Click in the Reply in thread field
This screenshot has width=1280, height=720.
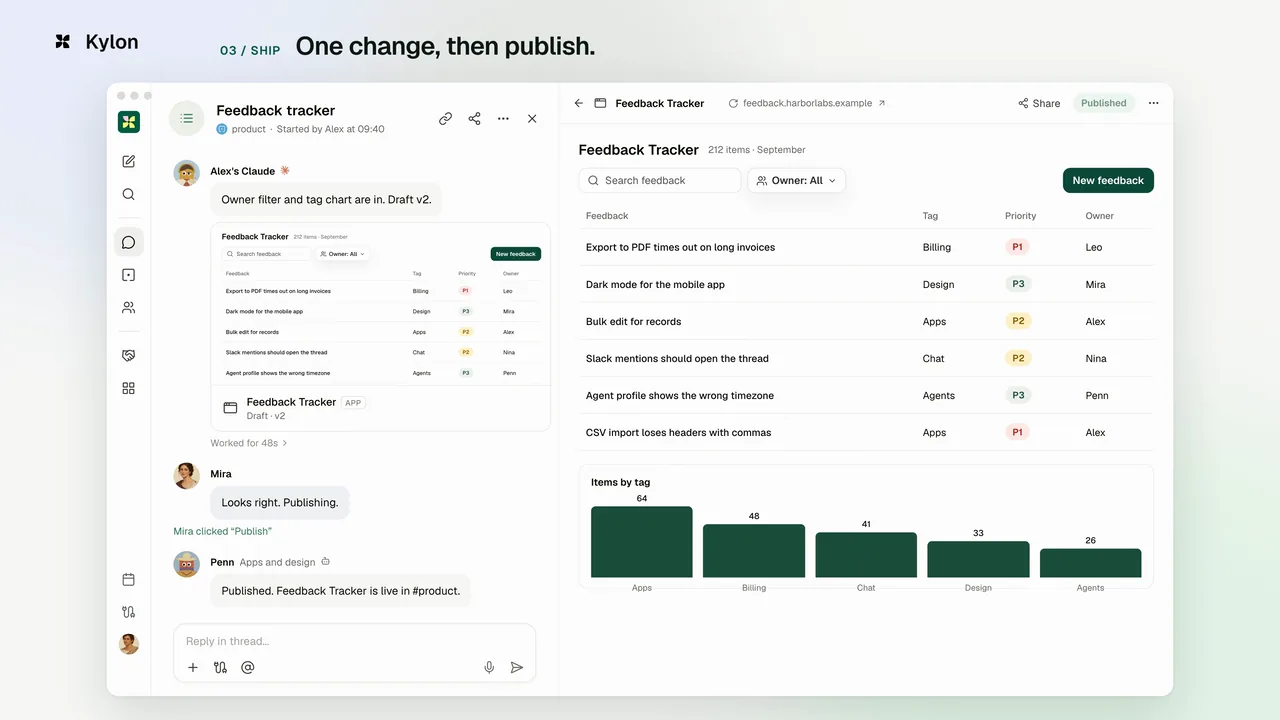tap(355, 641)
